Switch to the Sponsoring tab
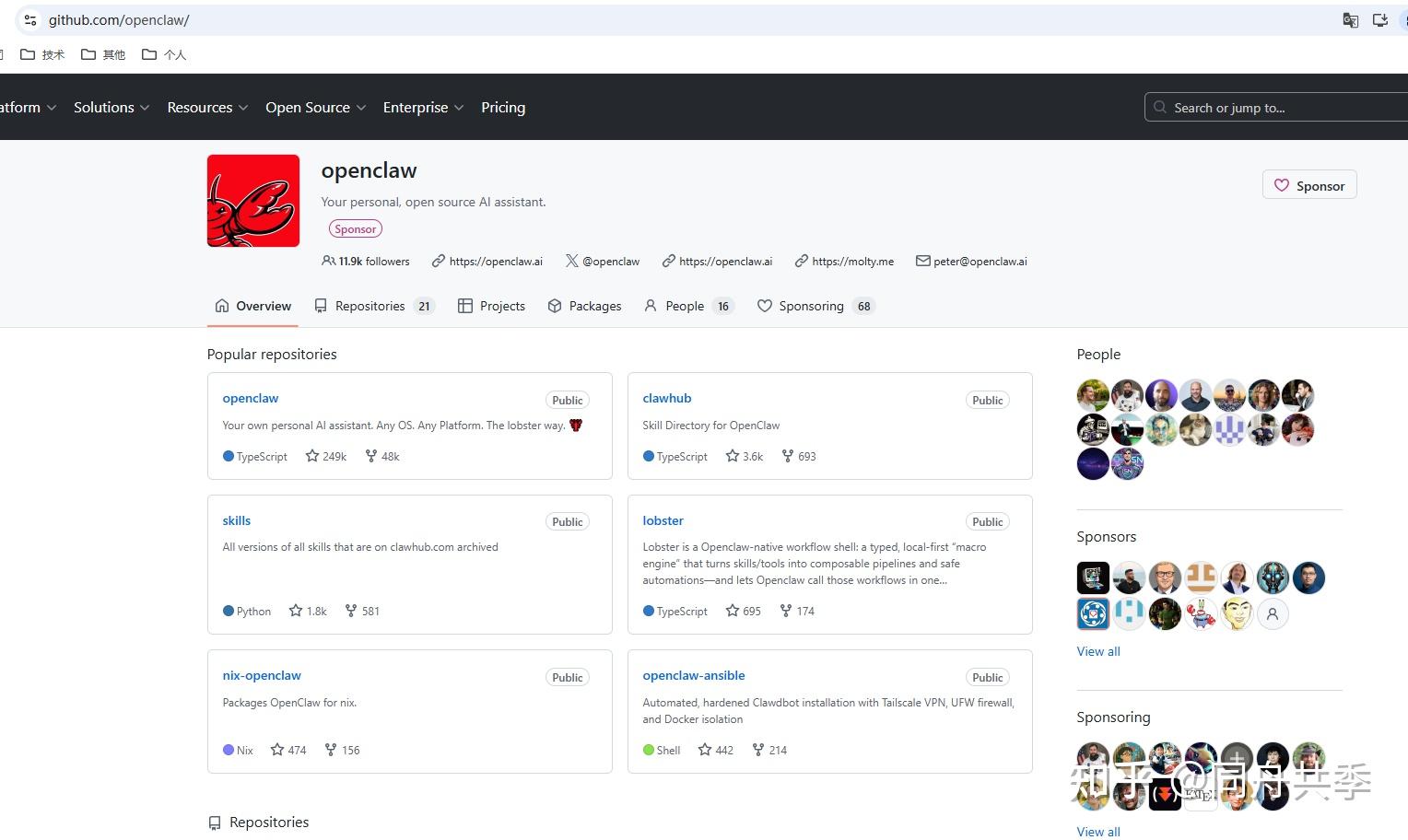1408x840 pixels. 815,306
